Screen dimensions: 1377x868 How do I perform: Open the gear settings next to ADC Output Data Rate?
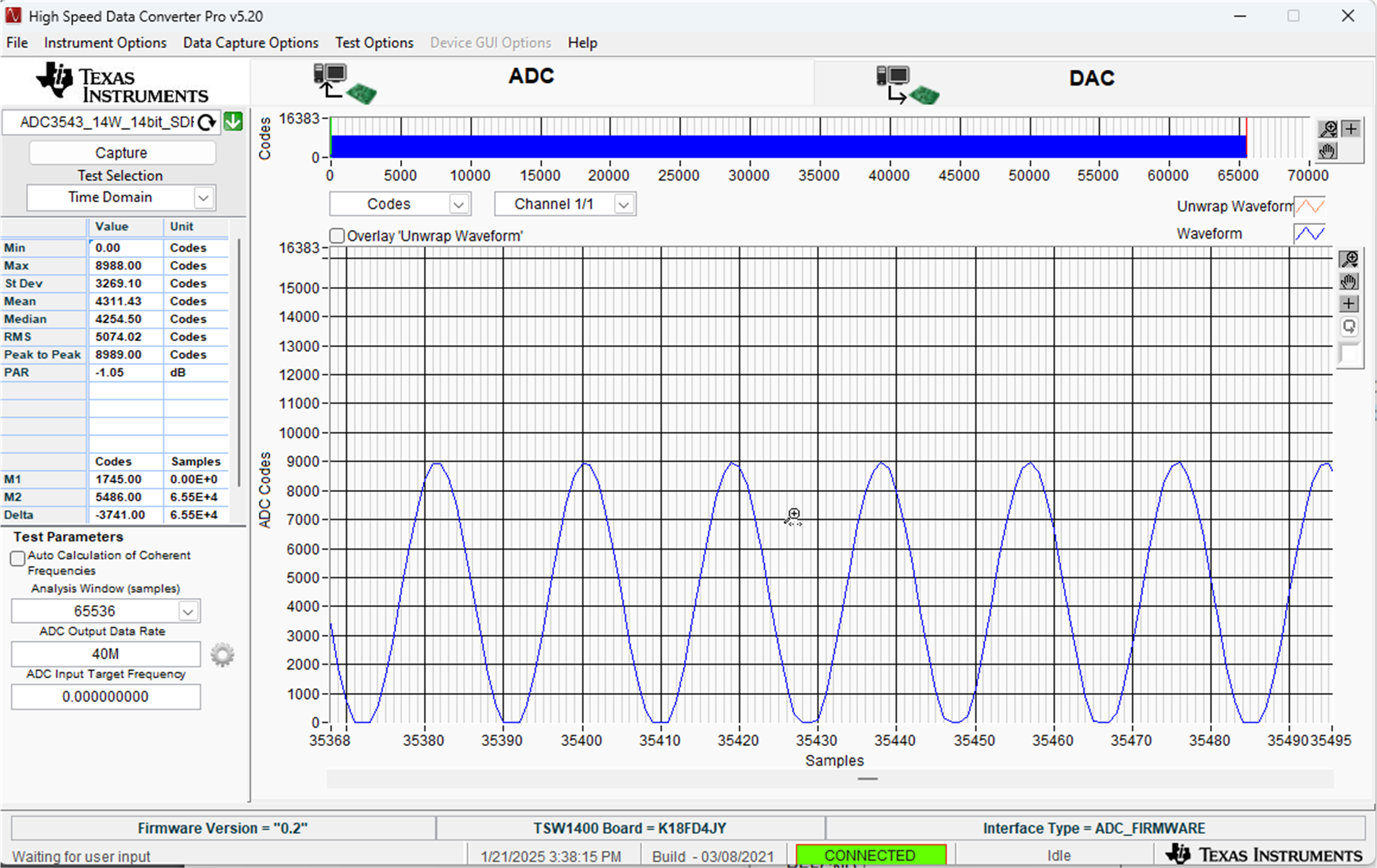222,655
